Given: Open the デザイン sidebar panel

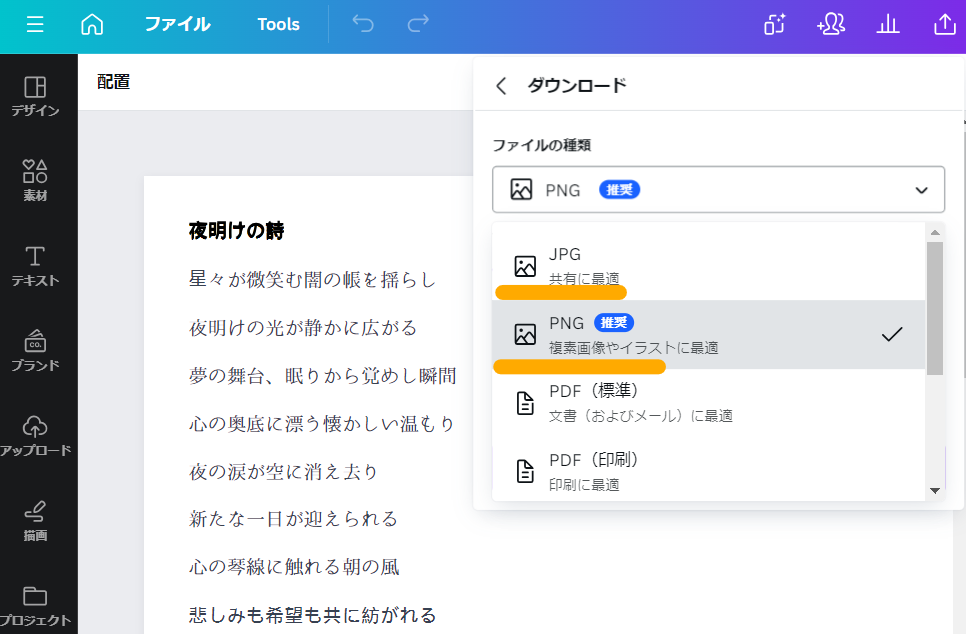Looking at the screenshot, I should [35, 96].
